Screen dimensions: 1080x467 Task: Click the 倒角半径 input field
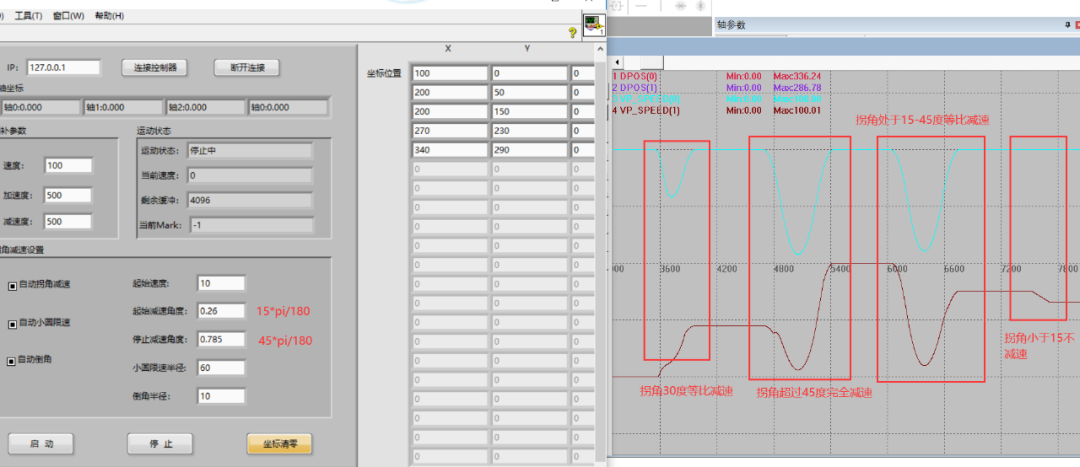(x=221, y=396)
